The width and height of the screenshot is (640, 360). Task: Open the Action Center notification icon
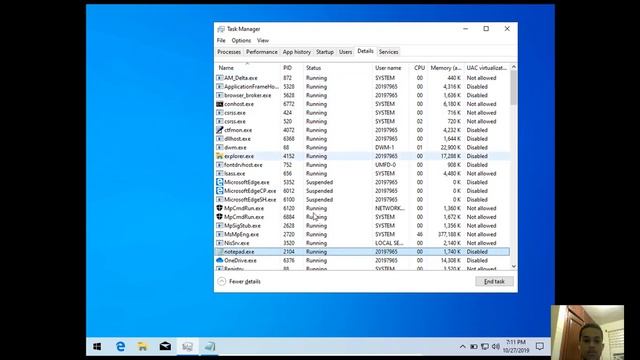point(540,346)
